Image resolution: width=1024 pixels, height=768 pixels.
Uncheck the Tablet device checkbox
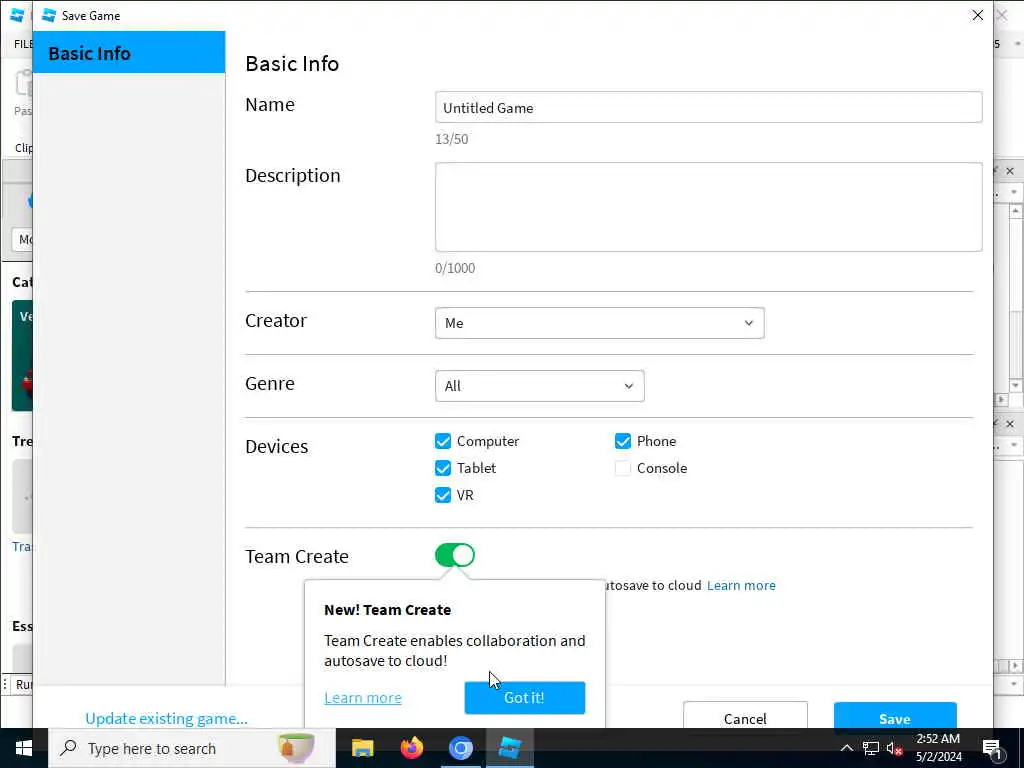pos(443,468)
